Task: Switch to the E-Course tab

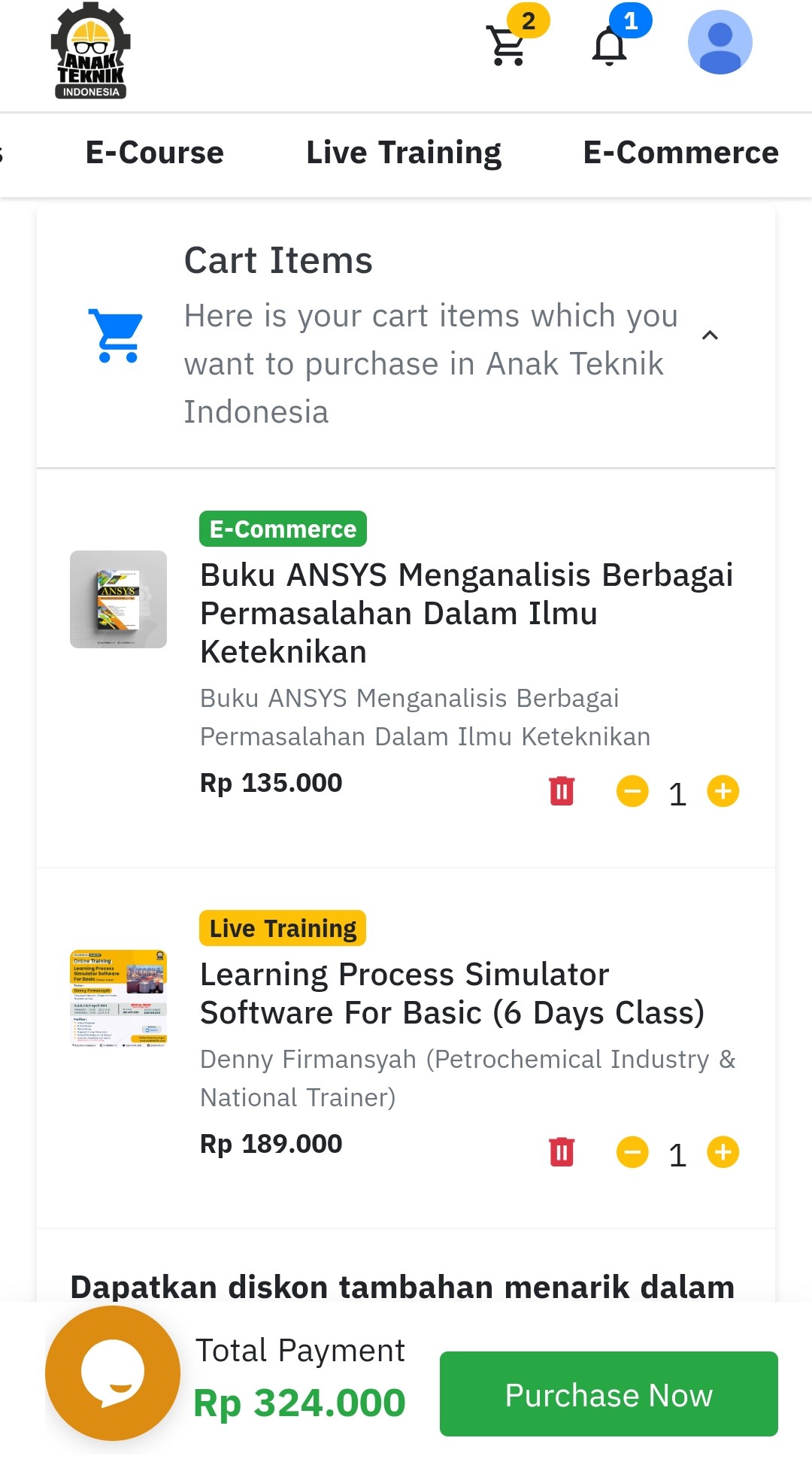Action: 155,153
